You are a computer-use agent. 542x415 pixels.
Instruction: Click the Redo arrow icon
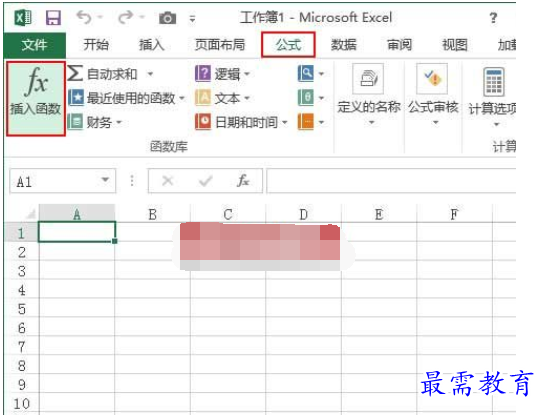point(125,17)
